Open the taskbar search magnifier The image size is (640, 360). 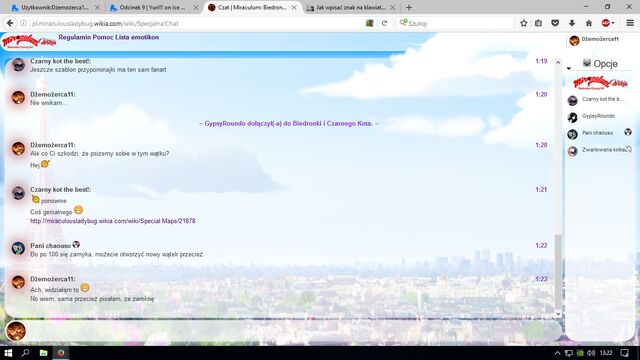tap(25, 353)
